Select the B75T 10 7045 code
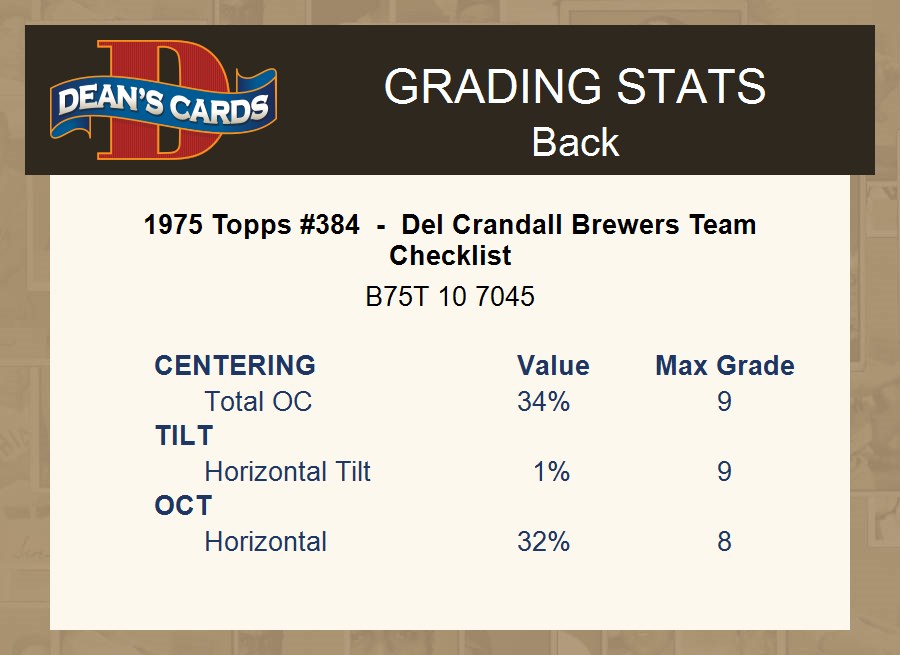The width and height of the screenshot is (900, 655). (x=450, y=297)
